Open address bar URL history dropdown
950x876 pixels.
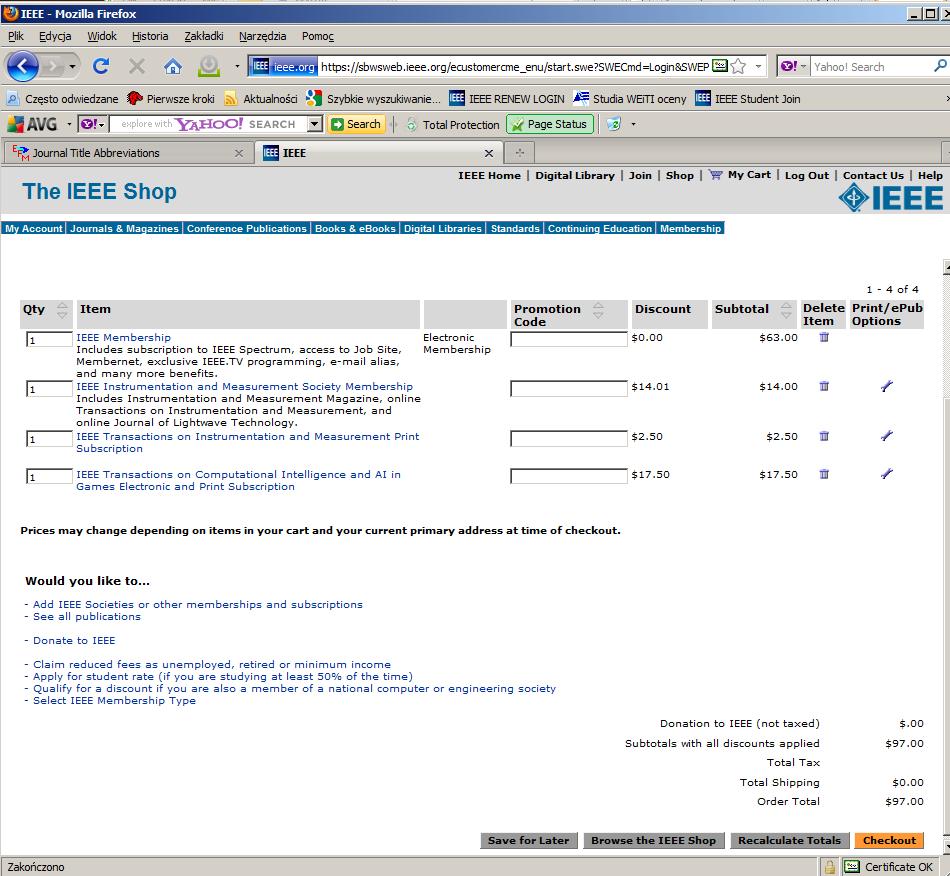(758, 66)
